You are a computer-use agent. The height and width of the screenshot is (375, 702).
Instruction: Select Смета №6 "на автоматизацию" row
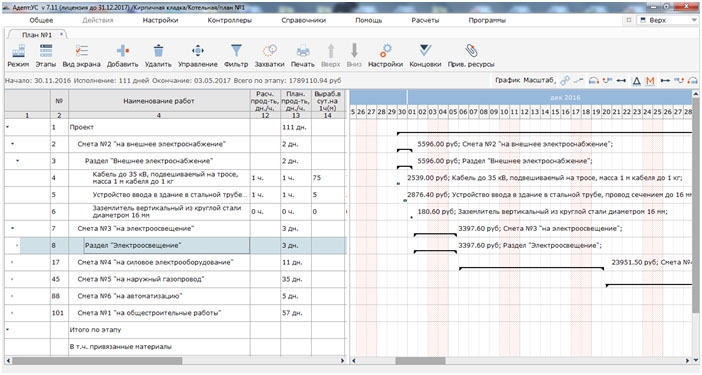(175, 296)
